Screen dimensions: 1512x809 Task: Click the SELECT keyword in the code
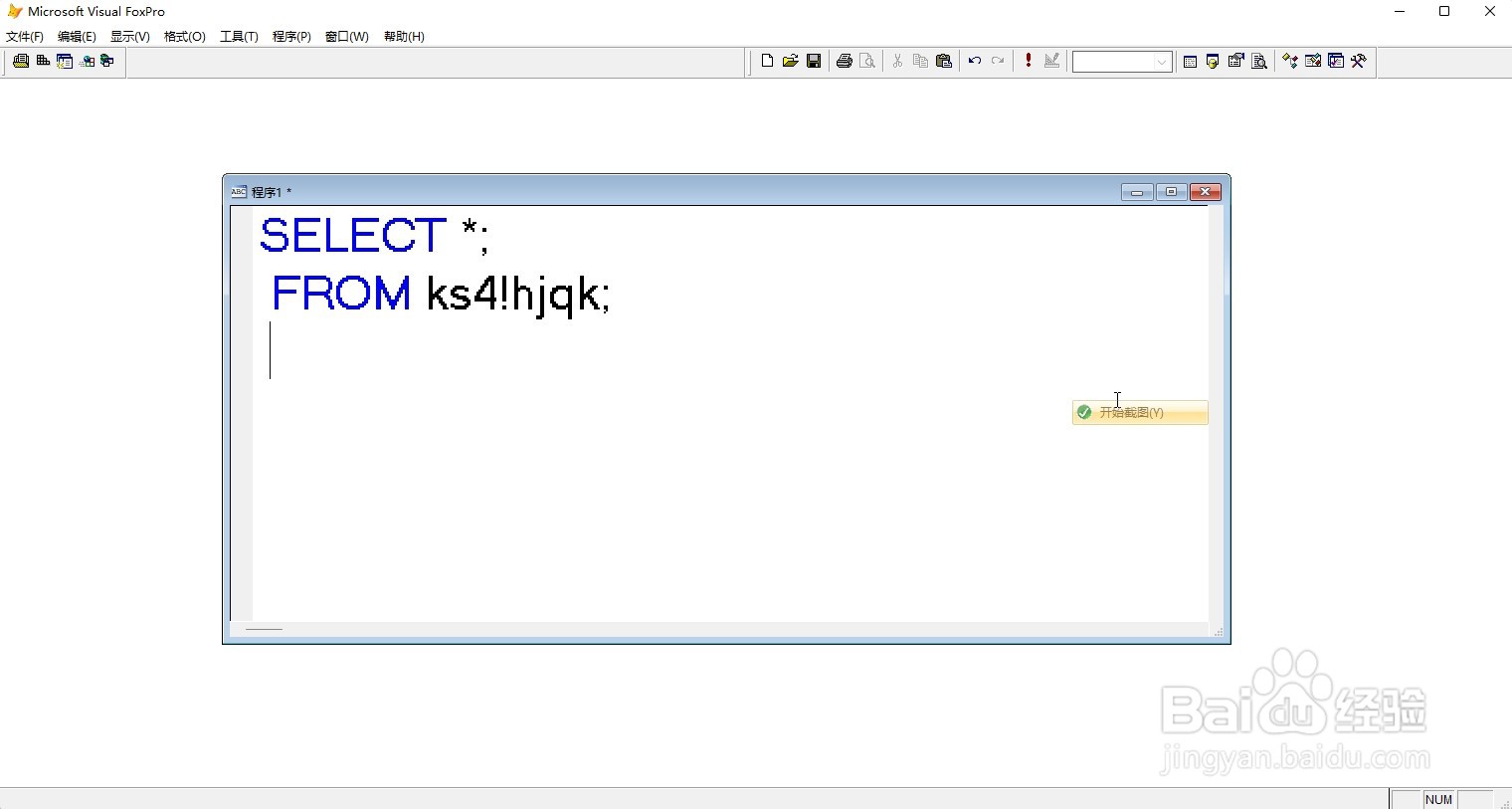coord(353,236)
